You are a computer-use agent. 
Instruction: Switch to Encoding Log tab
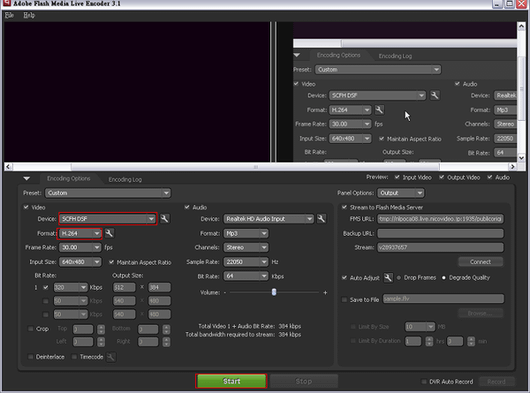click(125, 179)
